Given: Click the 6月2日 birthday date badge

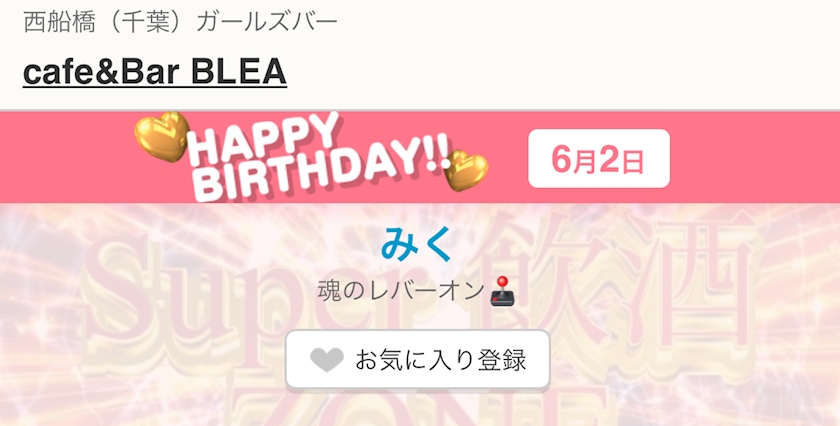Looking at the screenshot, I should (x=599, y=159).
